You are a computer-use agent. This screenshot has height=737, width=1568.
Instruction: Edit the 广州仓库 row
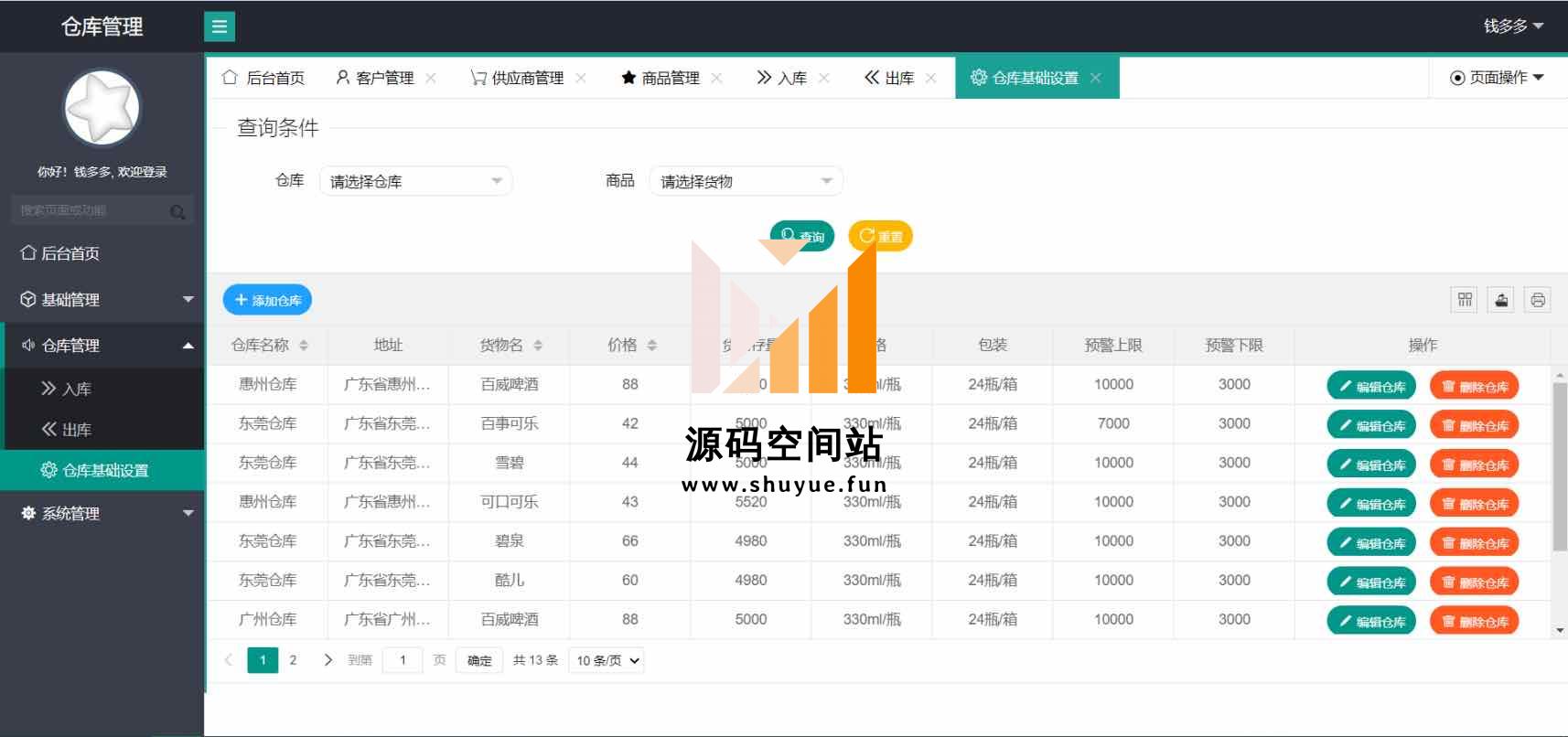click(x=1371, y=622)
